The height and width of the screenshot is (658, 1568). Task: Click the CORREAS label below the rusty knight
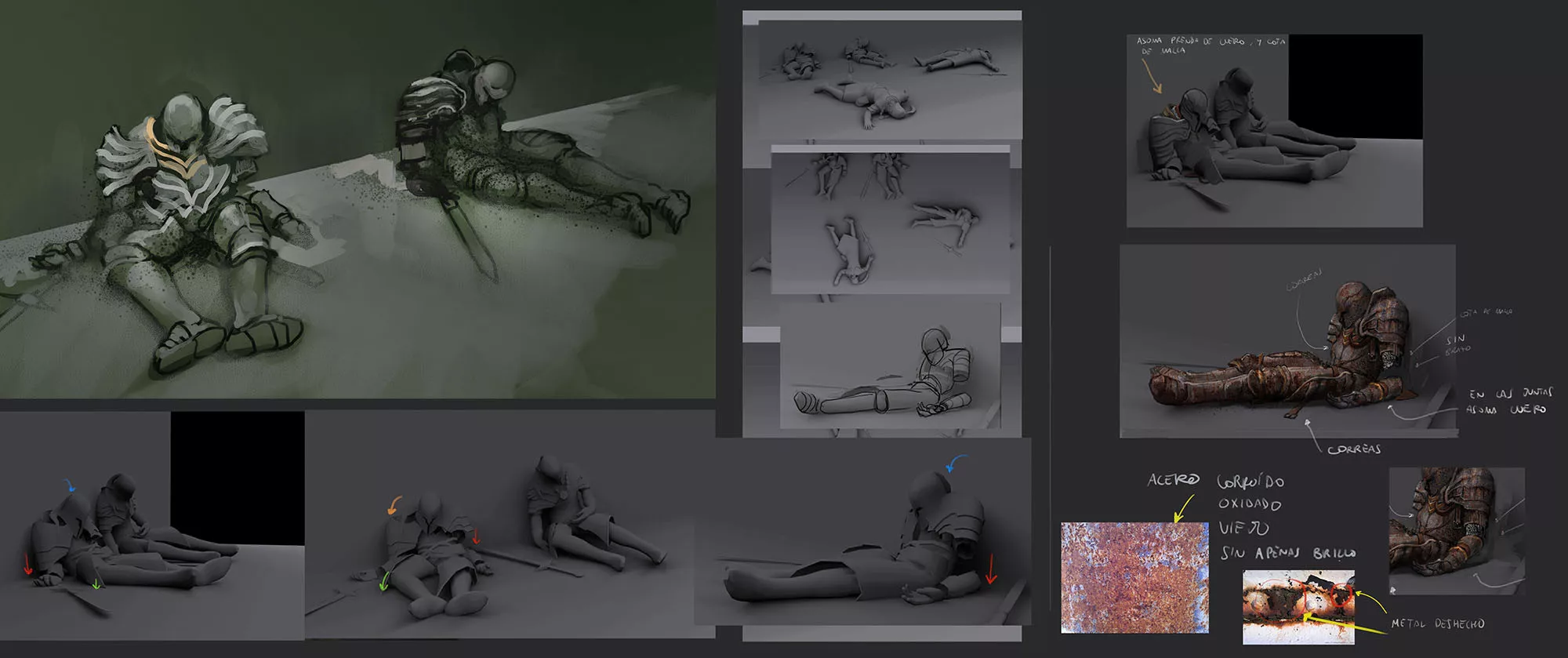(x=1354, y=449)
